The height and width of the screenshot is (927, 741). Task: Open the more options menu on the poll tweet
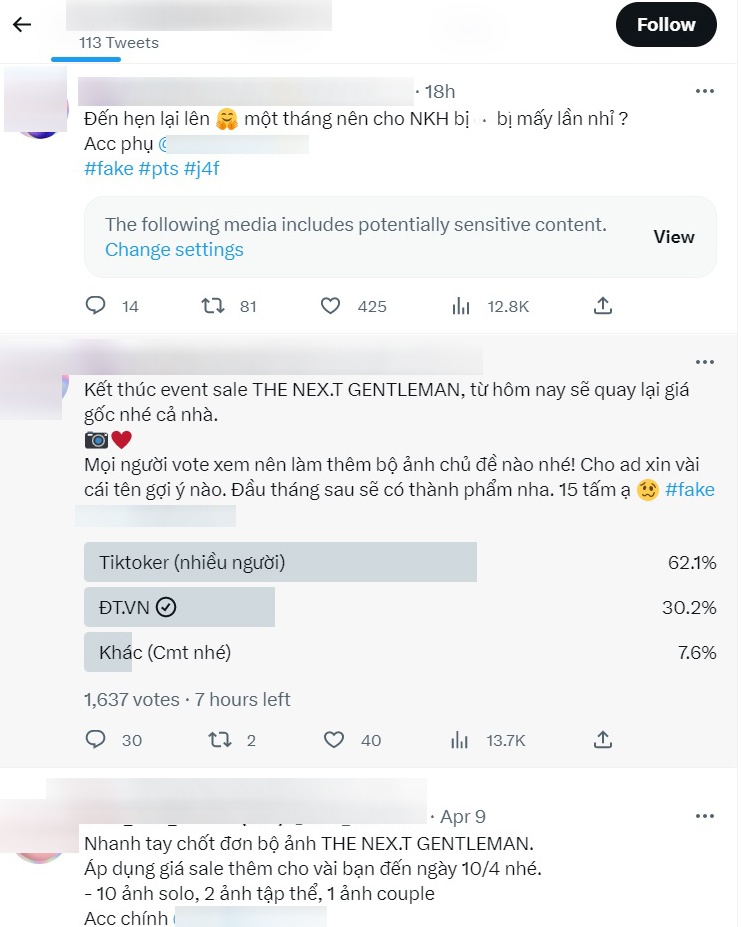tap(704, 361)
